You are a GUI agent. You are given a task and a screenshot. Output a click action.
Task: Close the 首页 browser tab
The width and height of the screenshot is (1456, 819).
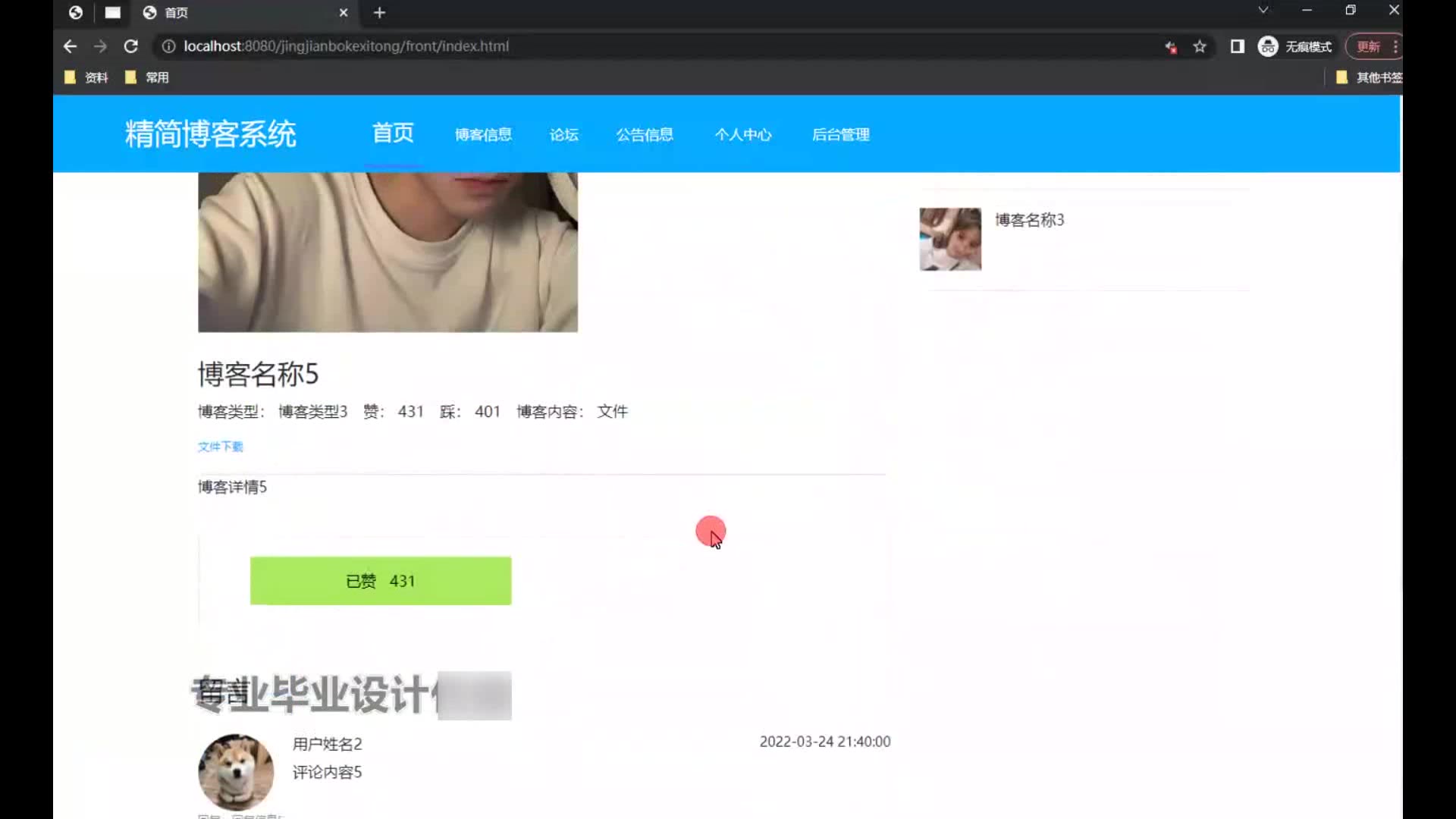344,12
